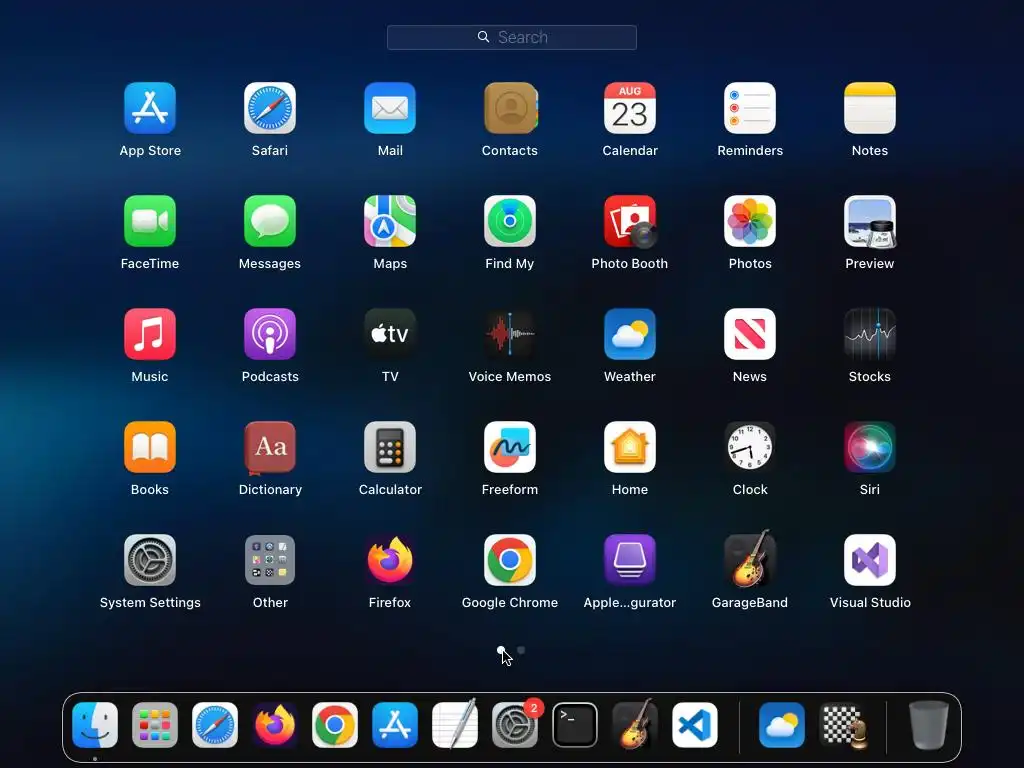Image resolution: width=1024 pixels, height=768 pixels.
Task: Open Weather from the Launchpad grid
Action: [x=630, y=334]
